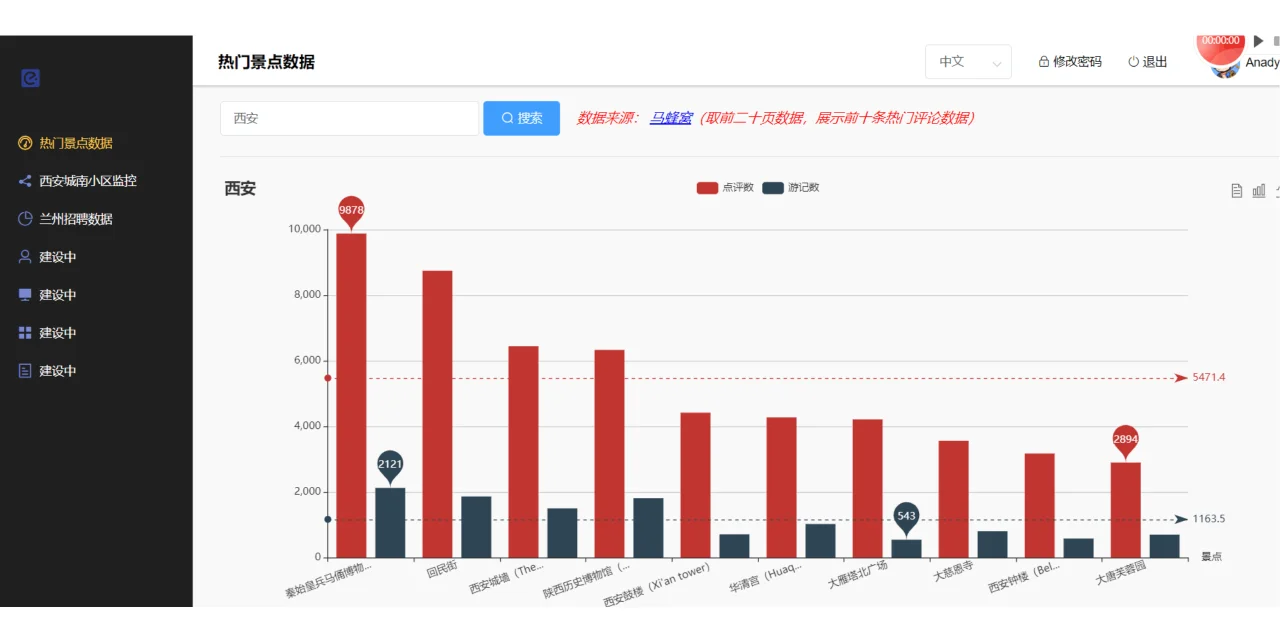Open the 热门景点数据 sidebar menu item
1280x640 pixels.
click(96, 143)
